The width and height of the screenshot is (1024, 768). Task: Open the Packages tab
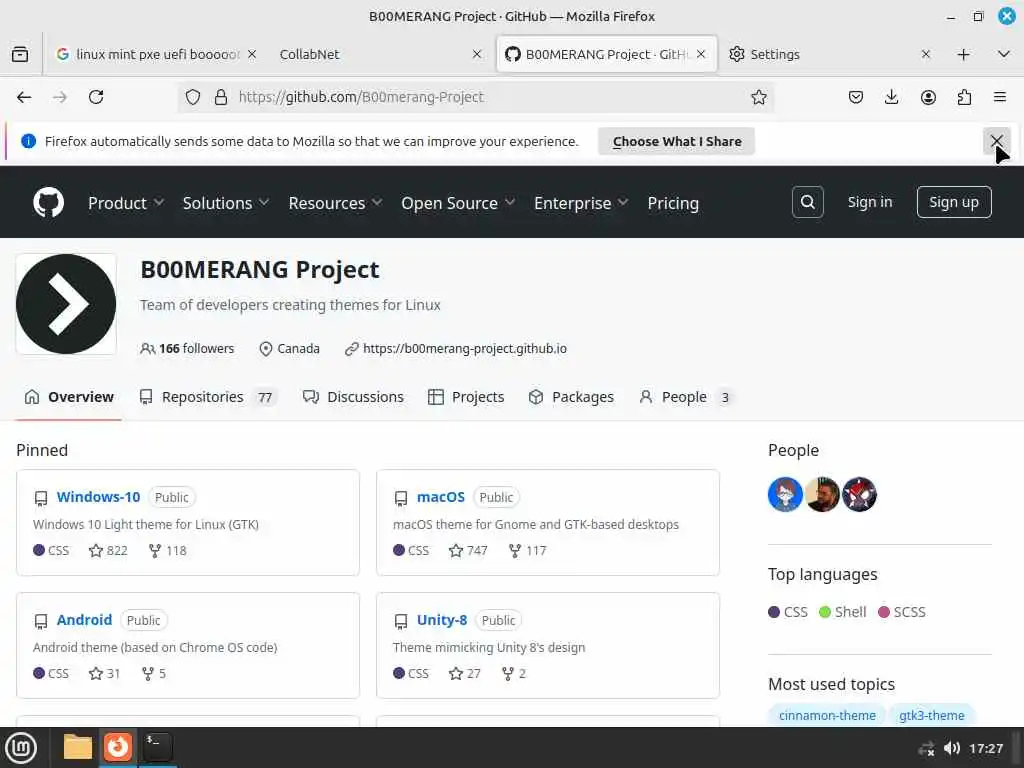pos(571,397)
